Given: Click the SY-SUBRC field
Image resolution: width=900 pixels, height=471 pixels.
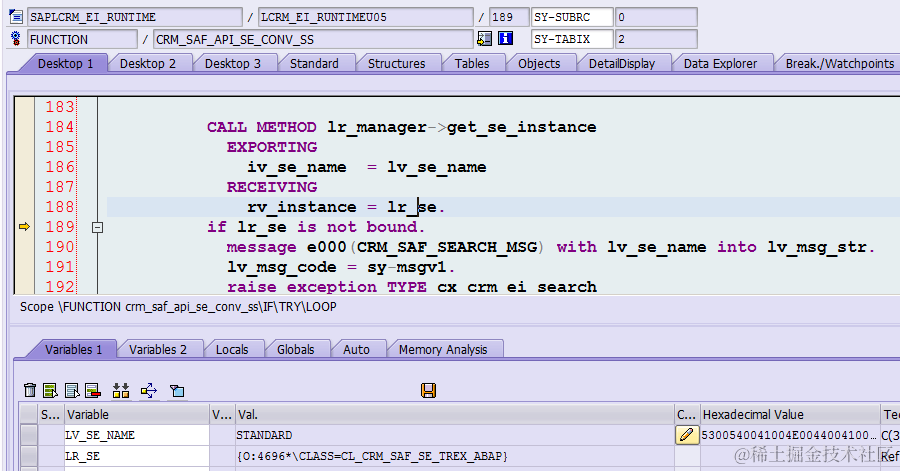Looking at the screenshot, I should [x=572, y=17].
